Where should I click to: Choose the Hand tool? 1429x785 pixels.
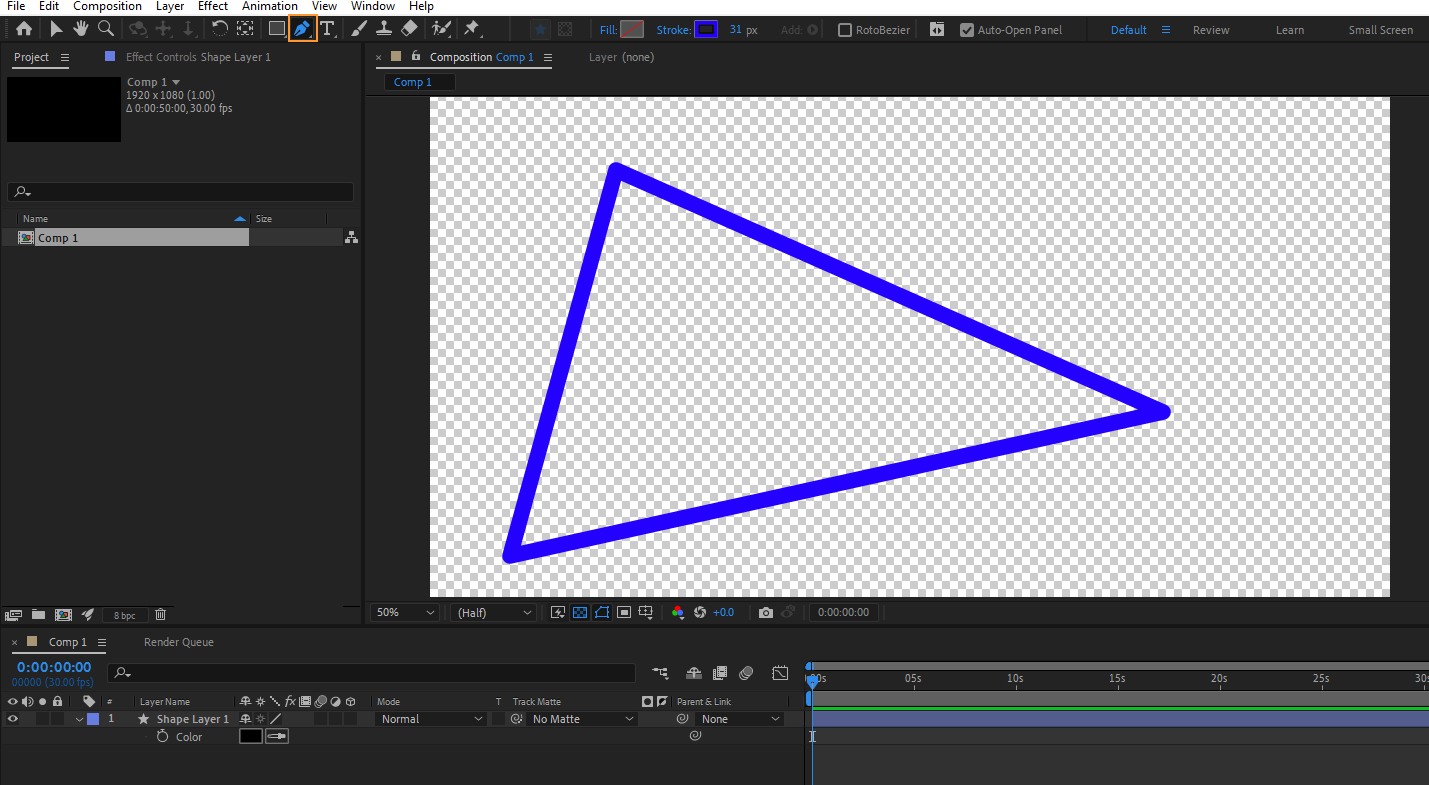81,29
